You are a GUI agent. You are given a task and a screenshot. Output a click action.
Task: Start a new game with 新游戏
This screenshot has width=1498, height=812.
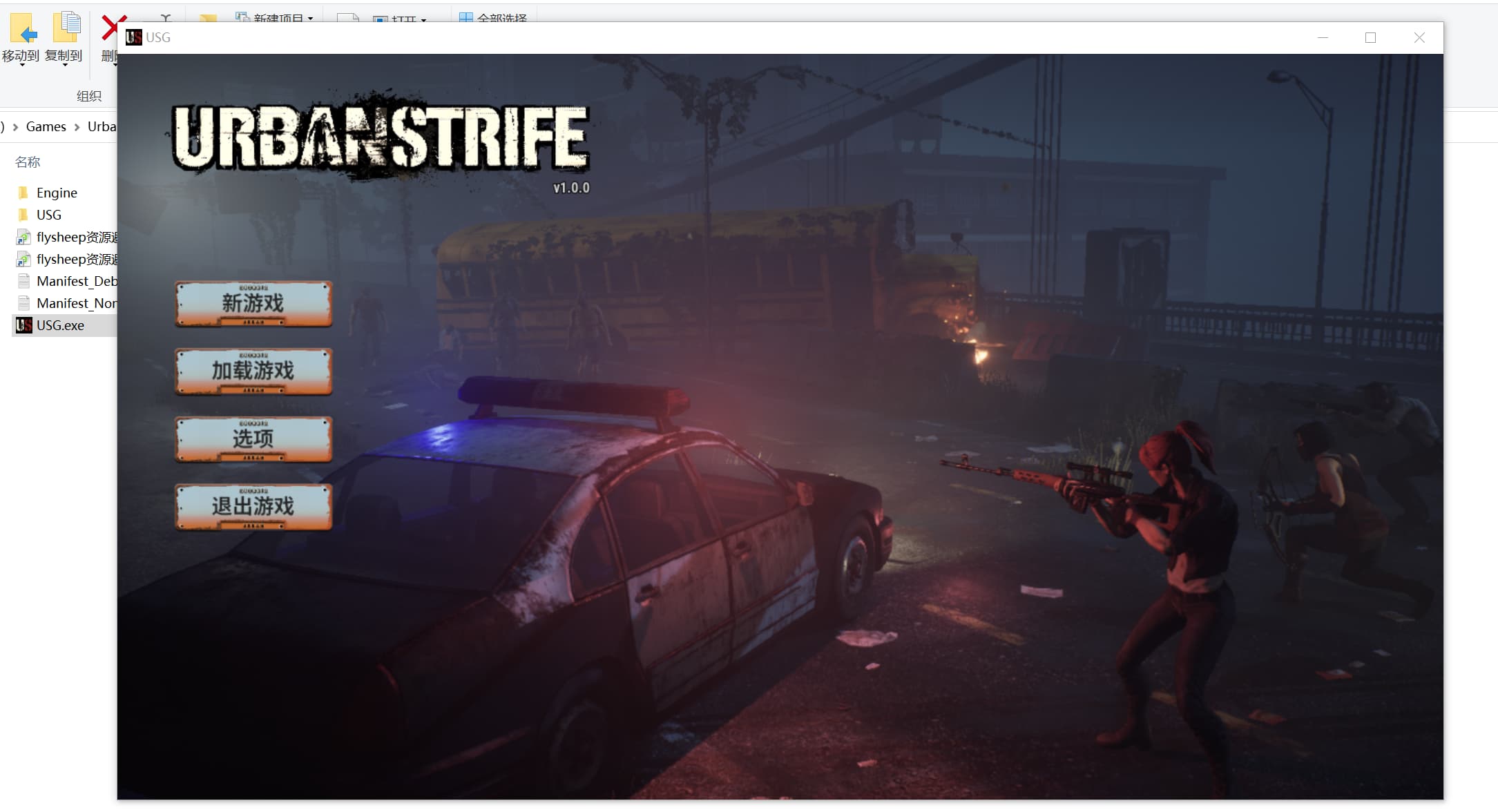coord(253,304)
